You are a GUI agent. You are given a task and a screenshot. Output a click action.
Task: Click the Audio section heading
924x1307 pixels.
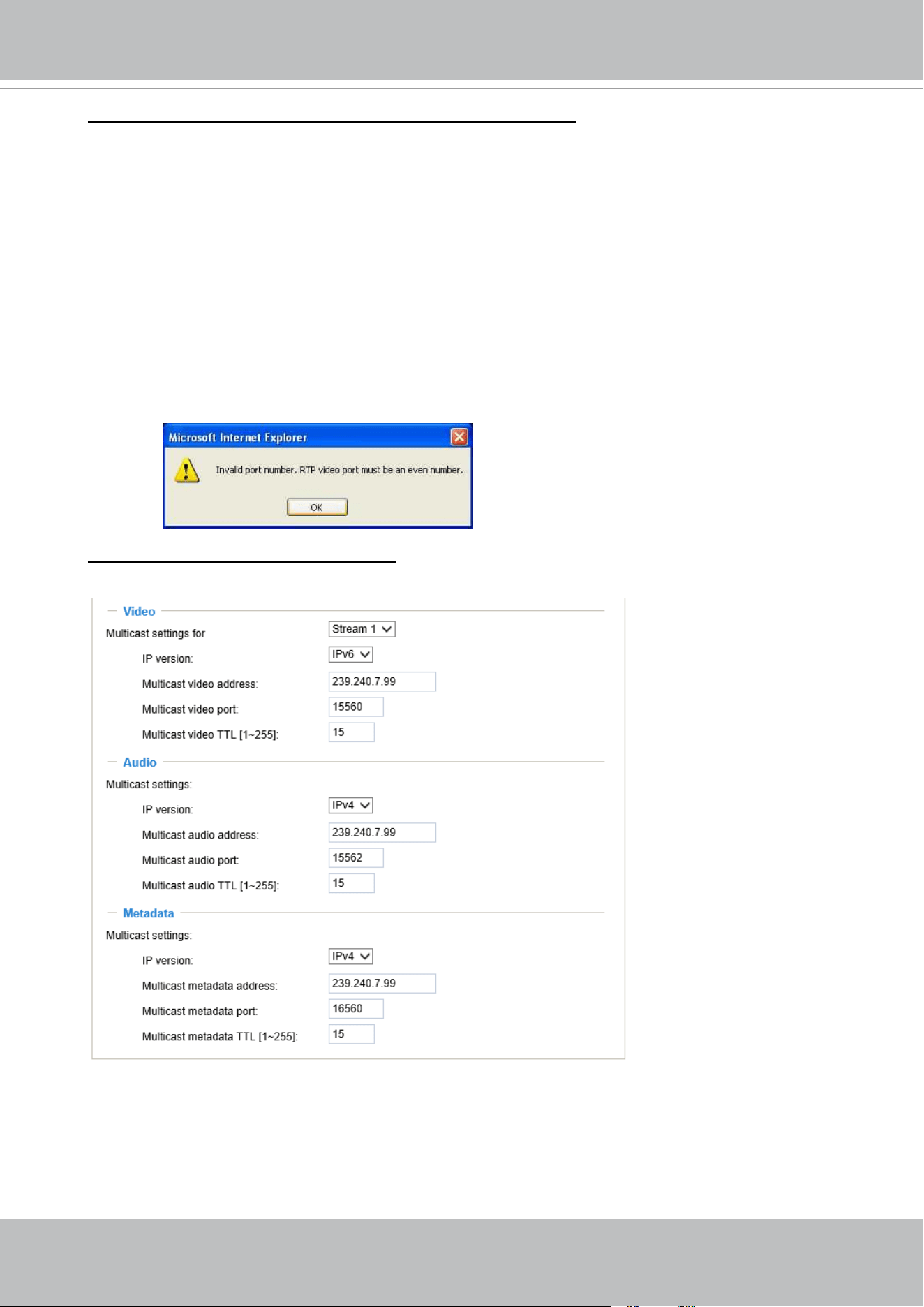[140, 762]
